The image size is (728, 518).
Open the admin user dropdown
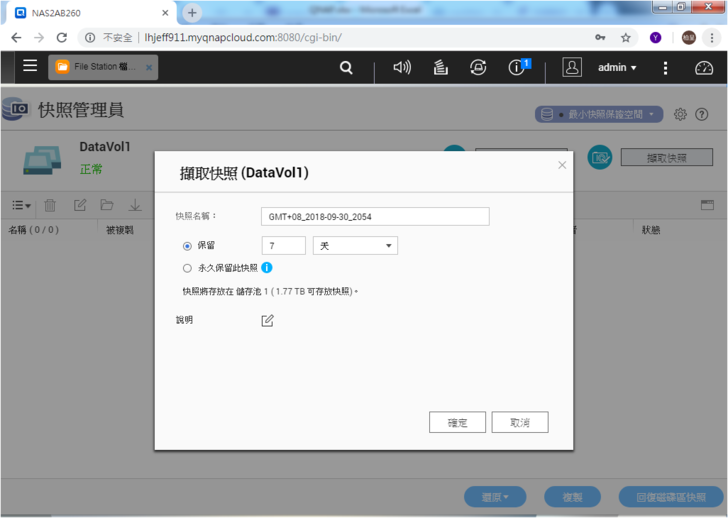coord(617,68)
